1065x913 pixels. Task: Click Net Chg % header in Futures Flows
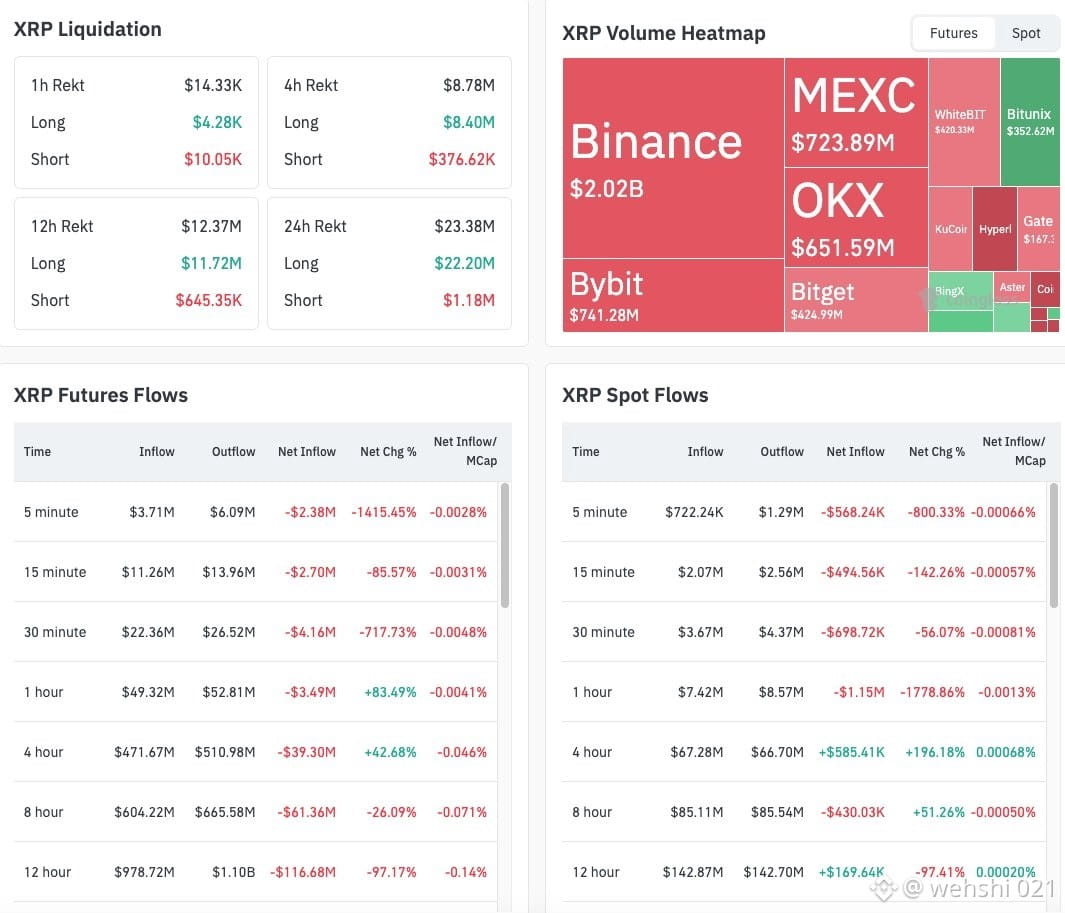click(388, 452)
